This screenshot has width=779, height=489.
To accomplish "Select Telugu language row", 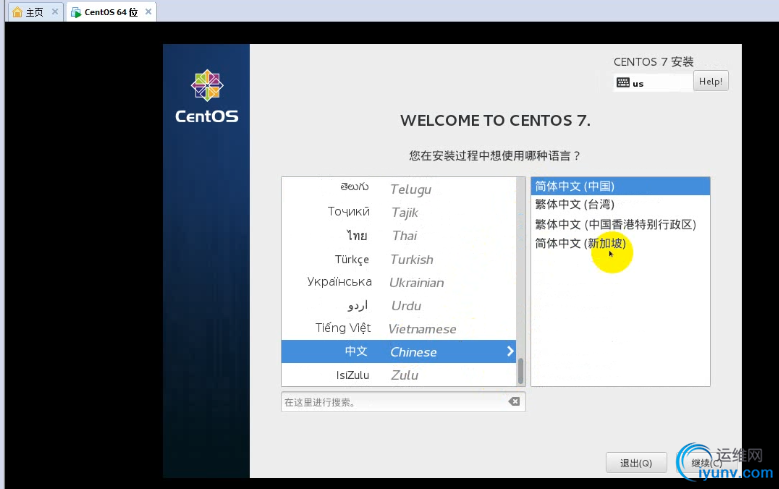I will [x=399, y=189].
